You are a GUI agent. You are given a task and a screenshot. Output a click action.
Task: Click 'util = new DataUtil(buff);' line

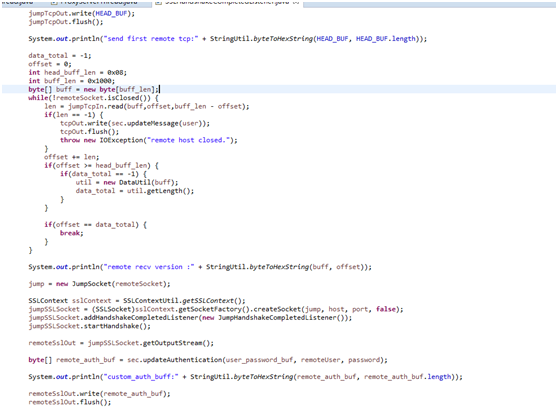tap(127, 183)
